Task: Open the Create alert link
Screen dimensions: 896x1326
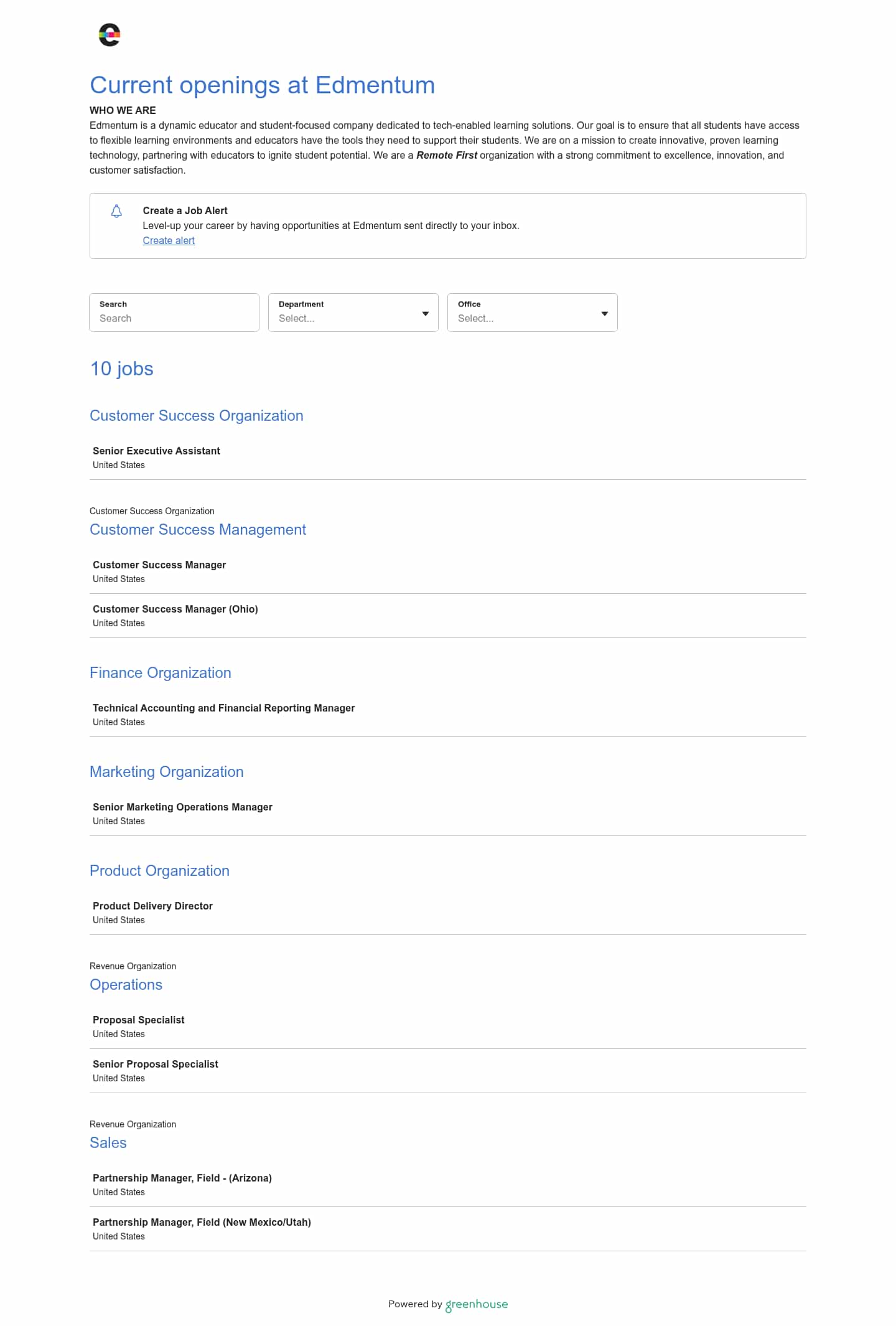Action: pos(169,240)
